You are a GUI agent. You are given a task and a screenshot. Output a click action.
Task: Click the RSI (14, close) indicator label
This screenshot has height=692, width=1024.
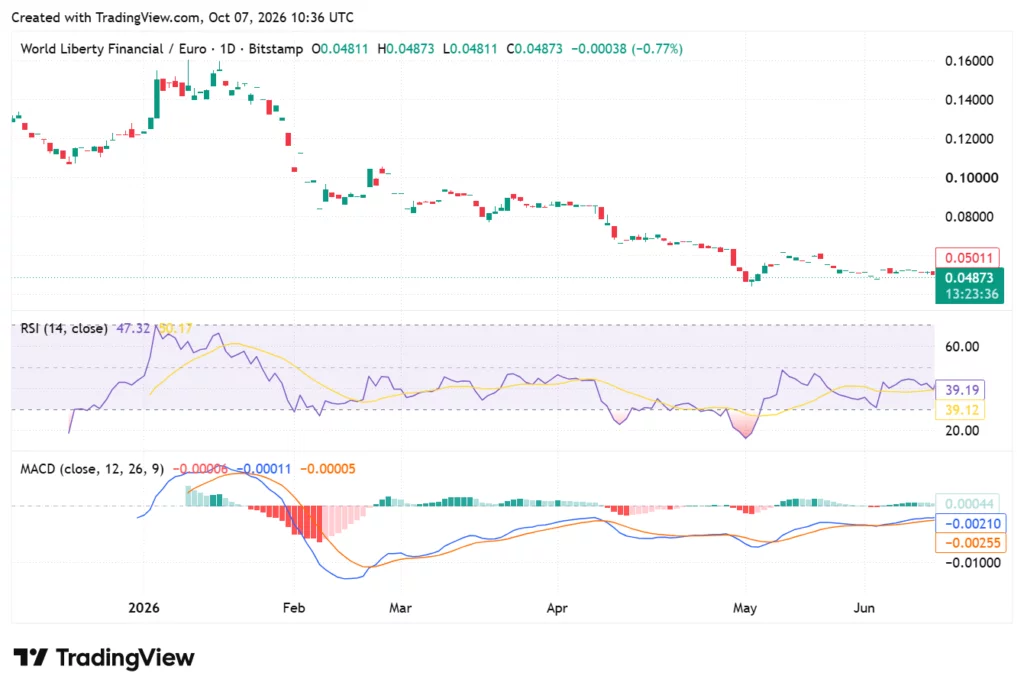pos(64,328)
